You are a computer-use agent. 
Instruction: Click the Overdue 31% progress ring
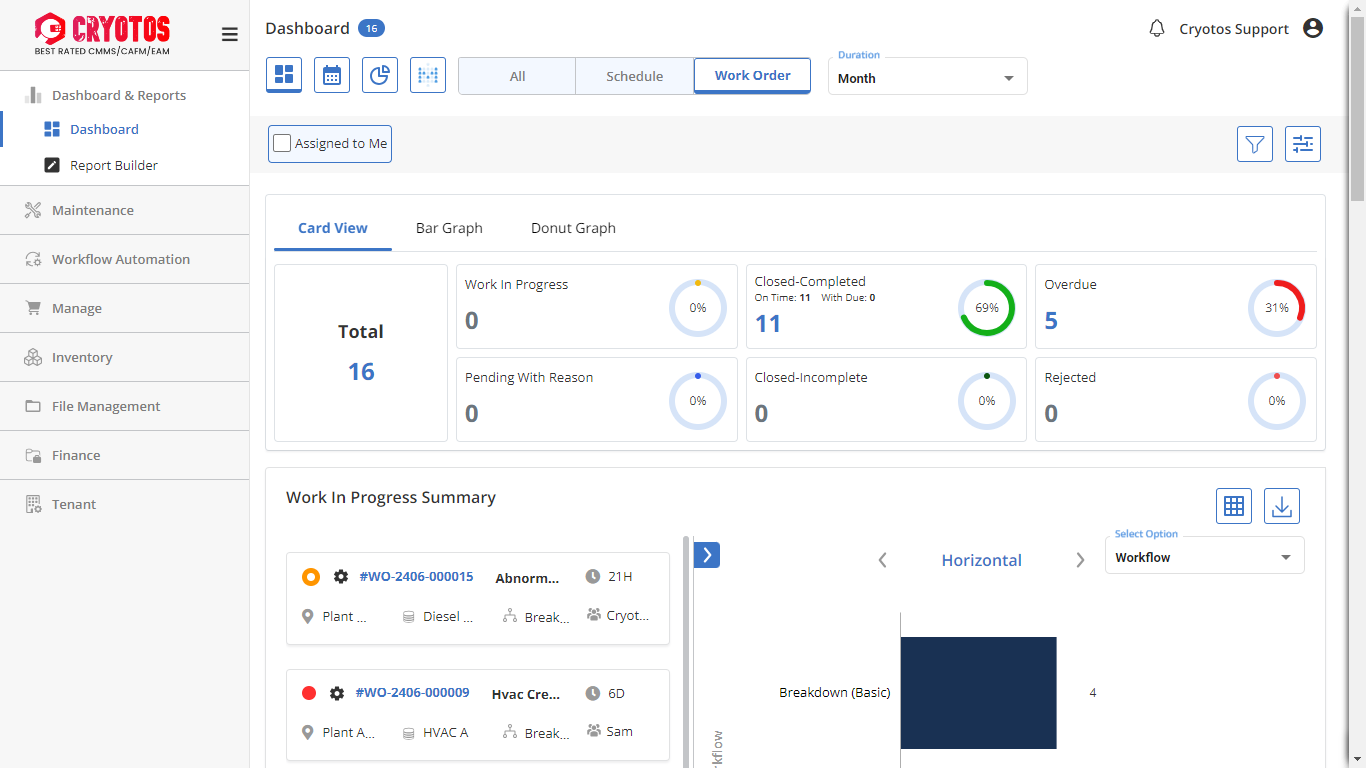(1276, 308)
